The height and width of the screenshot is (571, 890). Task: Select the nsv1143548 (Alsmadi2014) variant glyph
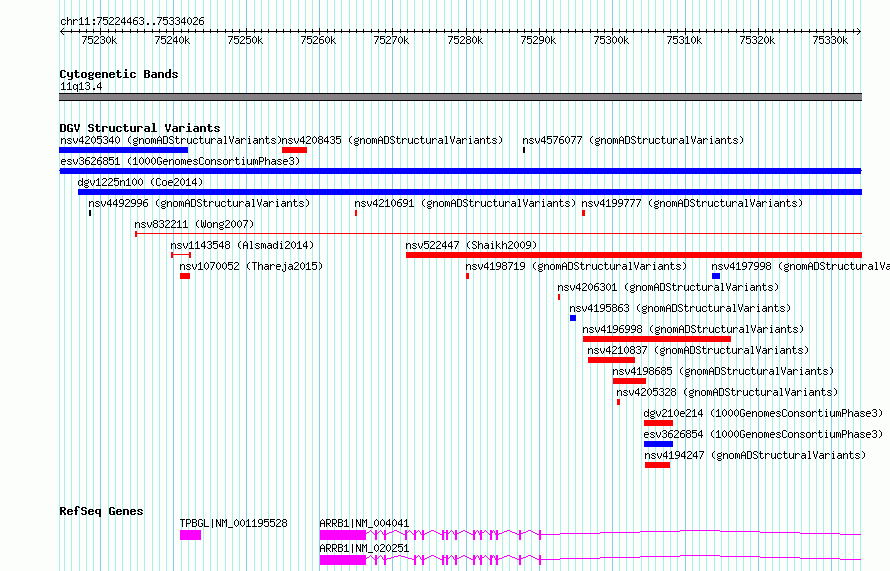pyautogui.click(x=181, y=255)
